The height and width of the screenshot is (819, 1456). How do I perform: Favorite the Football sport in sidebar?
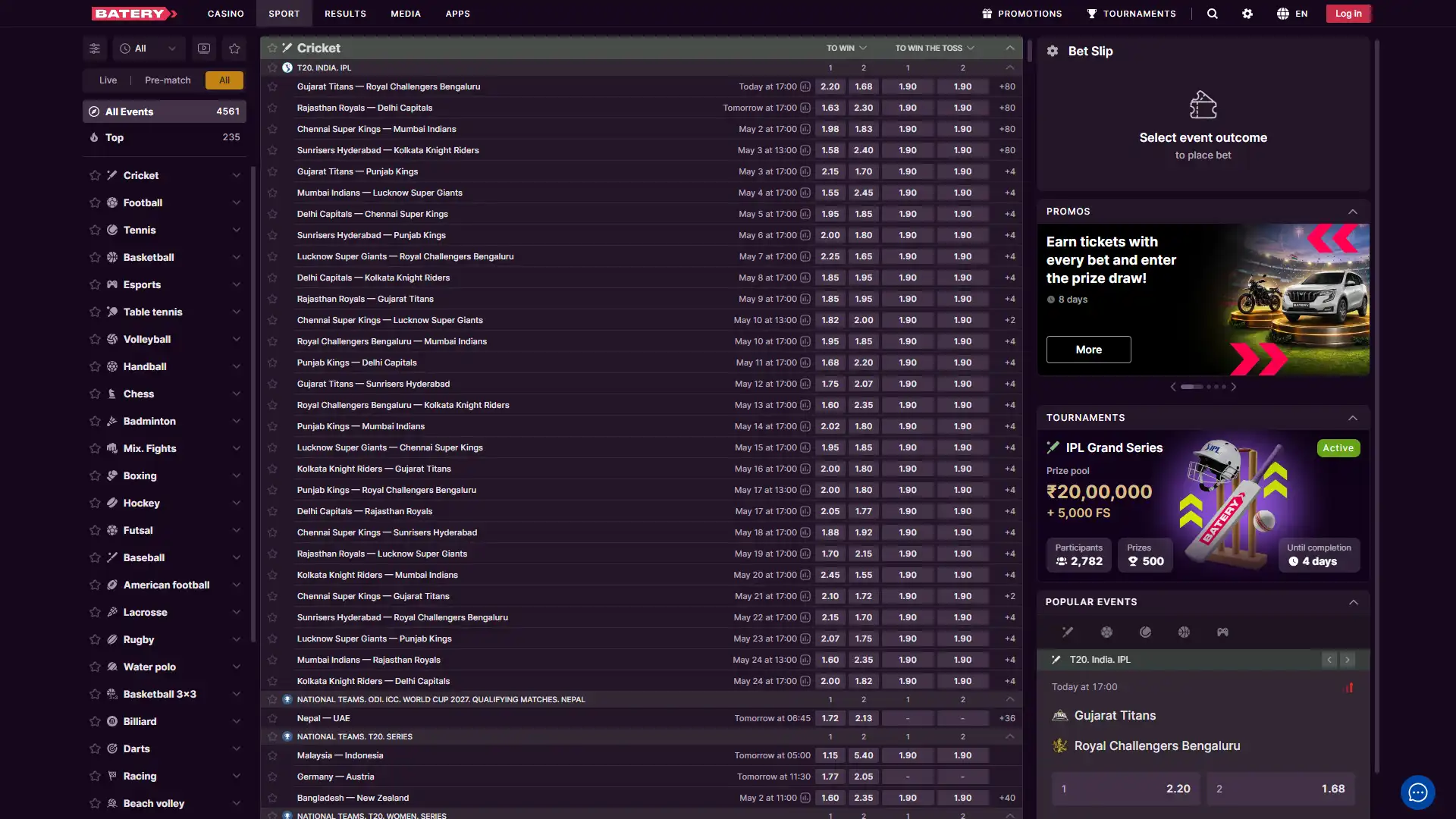[x=95, y=202]
